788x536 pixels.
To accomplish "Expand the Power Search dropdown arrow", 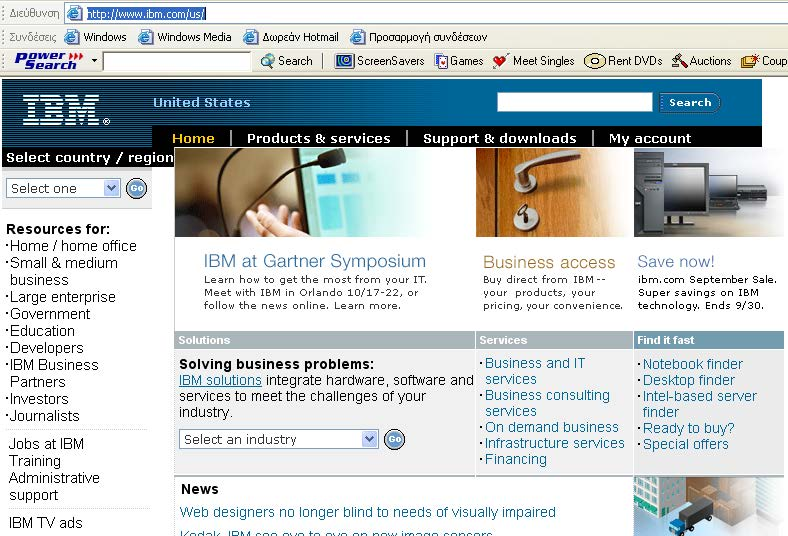I will click(x=94, y=61).
